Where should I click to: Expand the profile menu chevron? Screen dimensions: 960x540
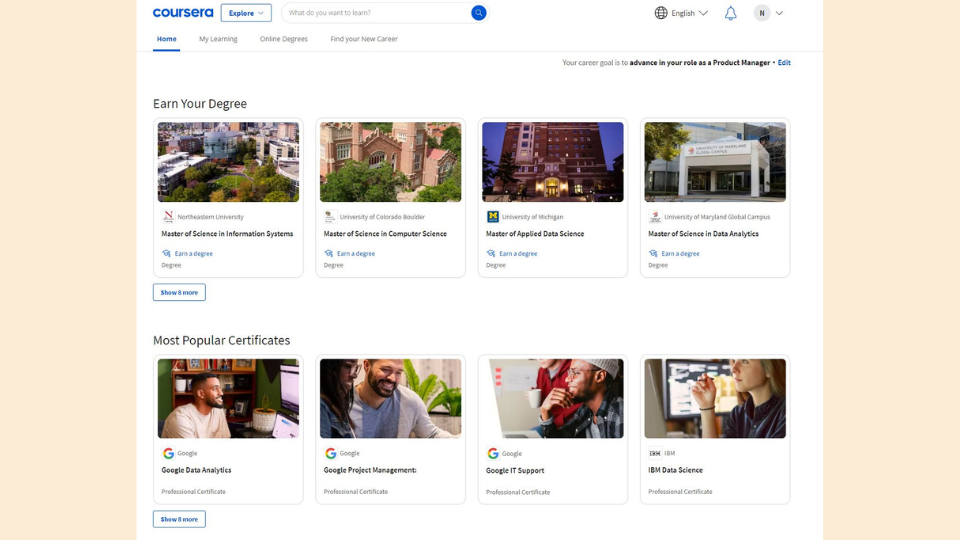779,13
